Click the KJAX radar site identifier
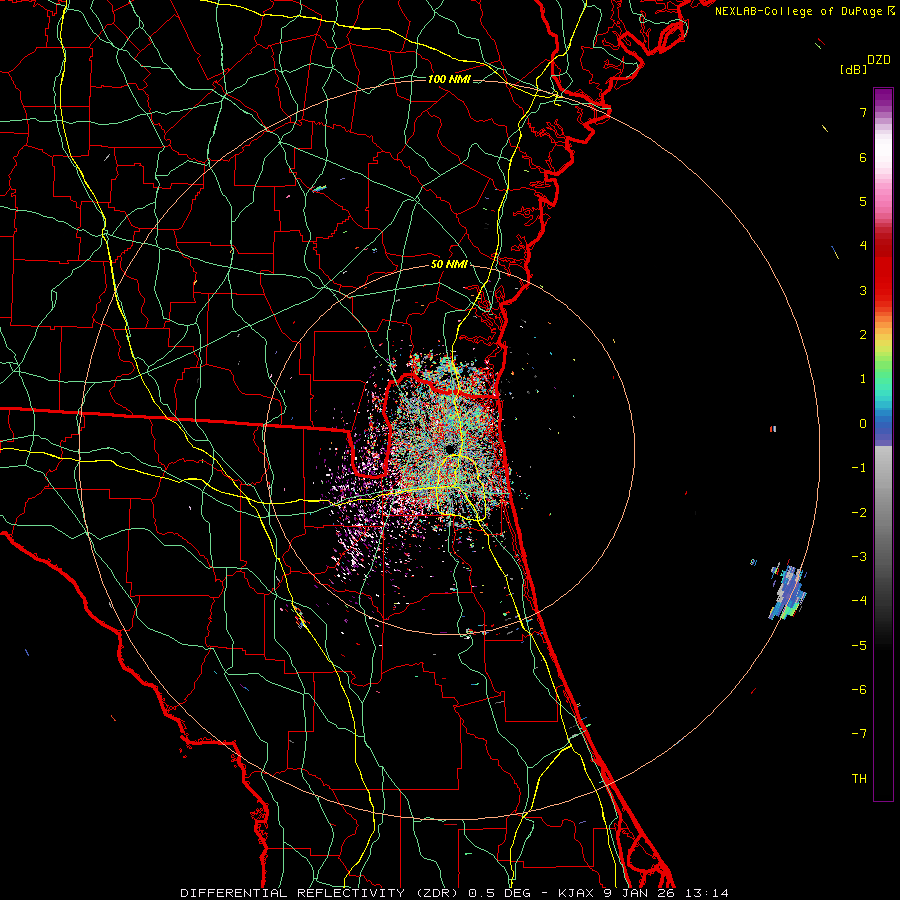This screenshot has height=900, width=900. [x=577, y=893]
